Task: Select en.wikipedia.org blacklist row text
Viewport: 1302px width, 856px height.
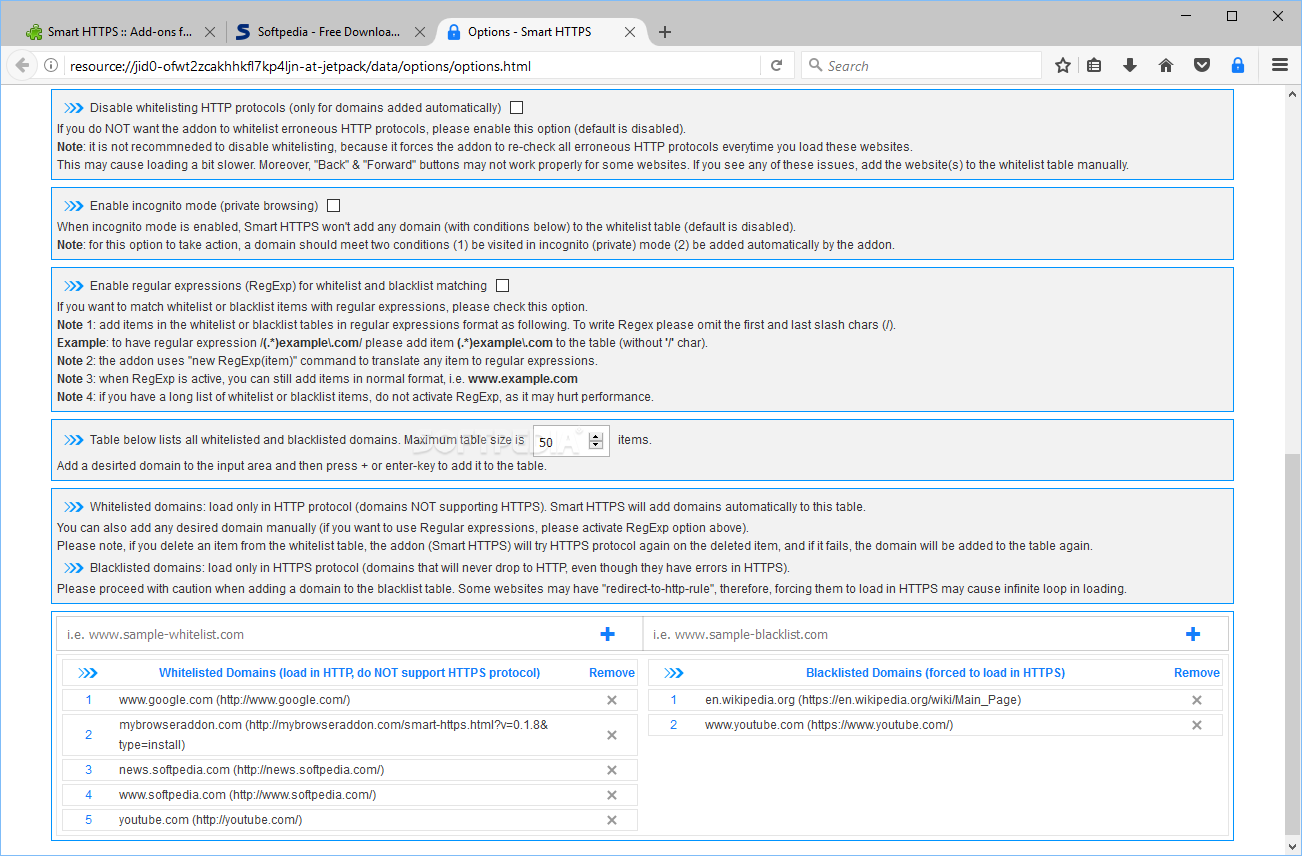Action: click(x=863, y=700)
